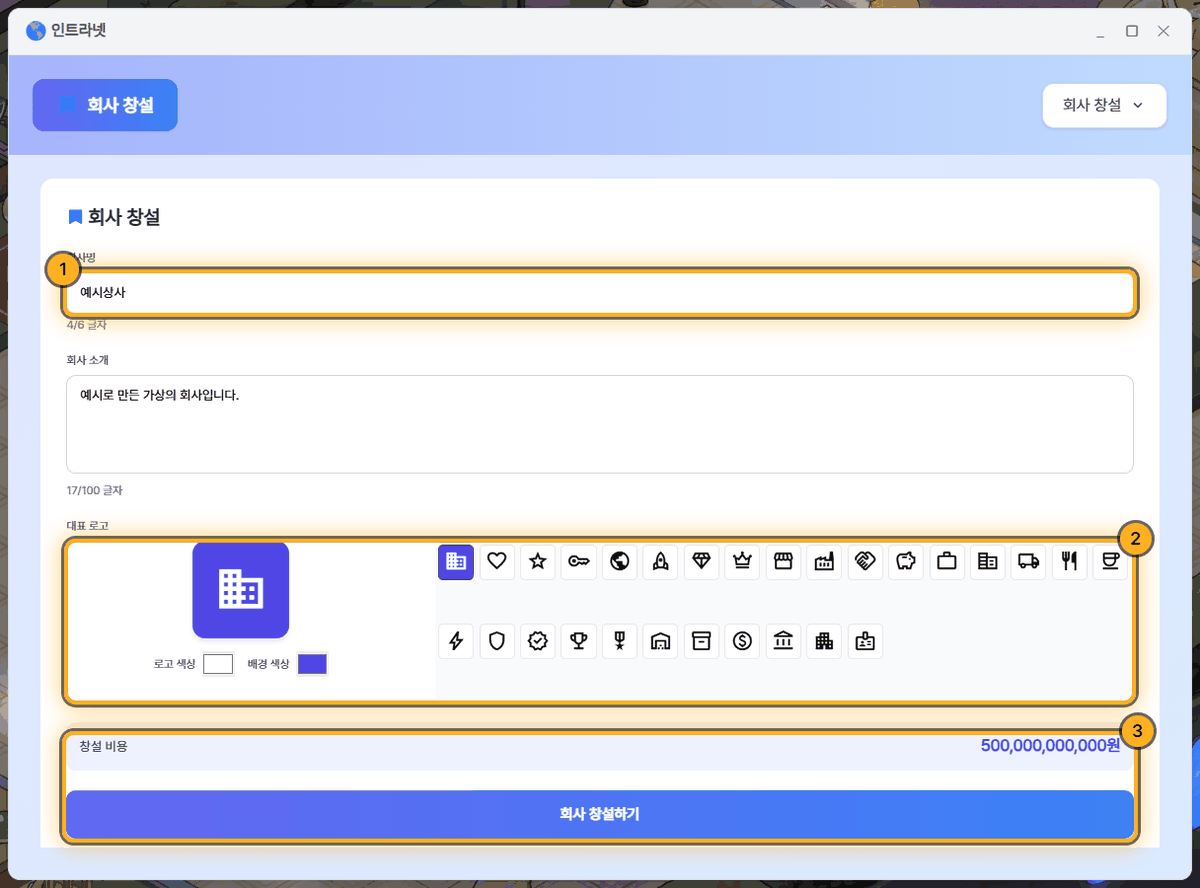
Task: Click the 회사 창설하기 button
Action: coord(600,814)
